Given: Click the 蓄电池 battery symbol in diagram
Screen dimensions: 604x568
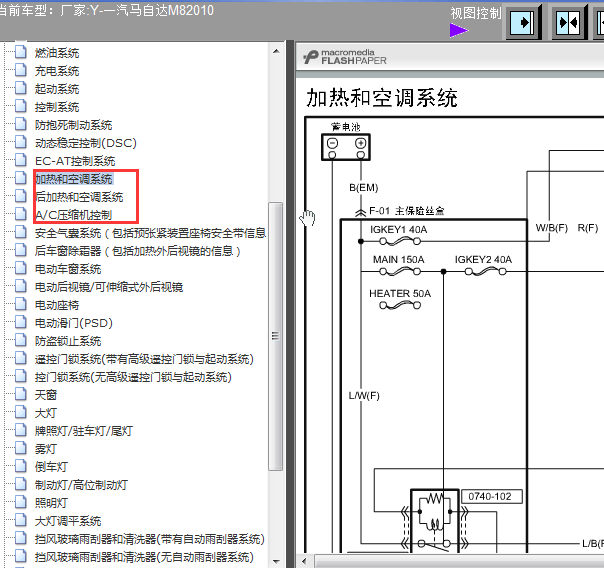Looking at the screenshot, I should click(346, 147).
